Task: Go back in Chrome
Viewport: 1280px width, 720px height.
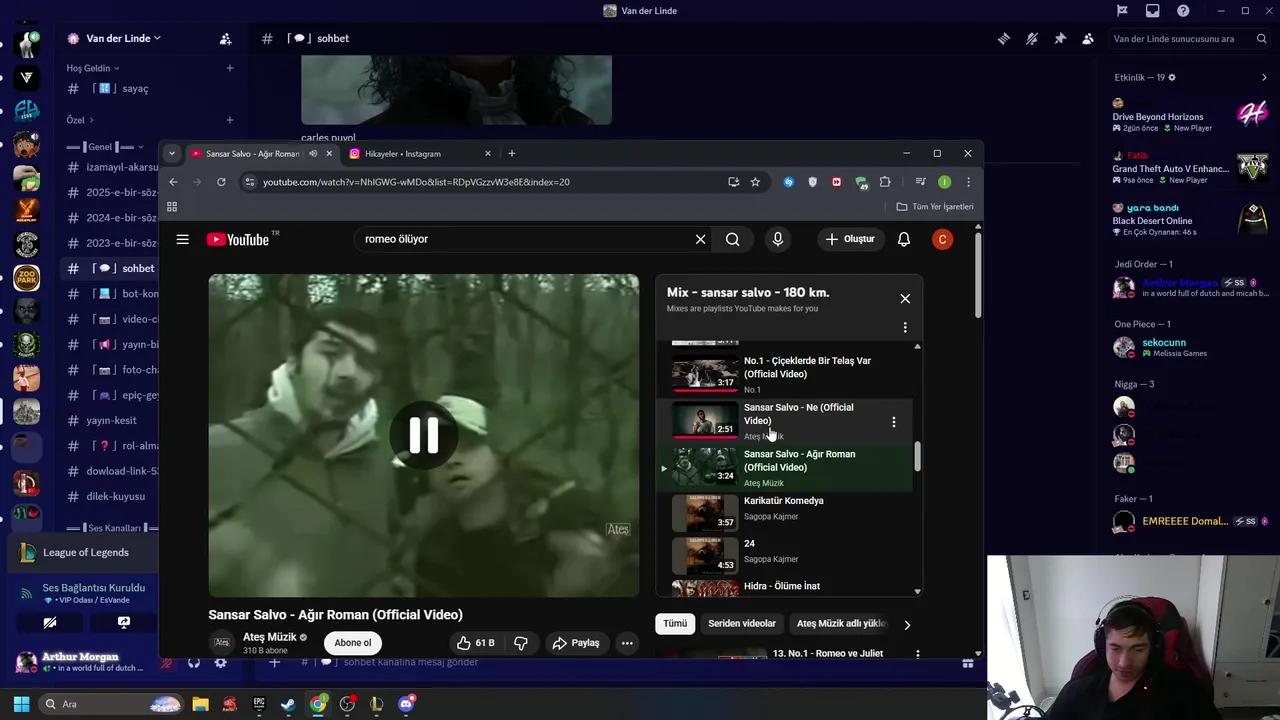Action: point(173,182)
